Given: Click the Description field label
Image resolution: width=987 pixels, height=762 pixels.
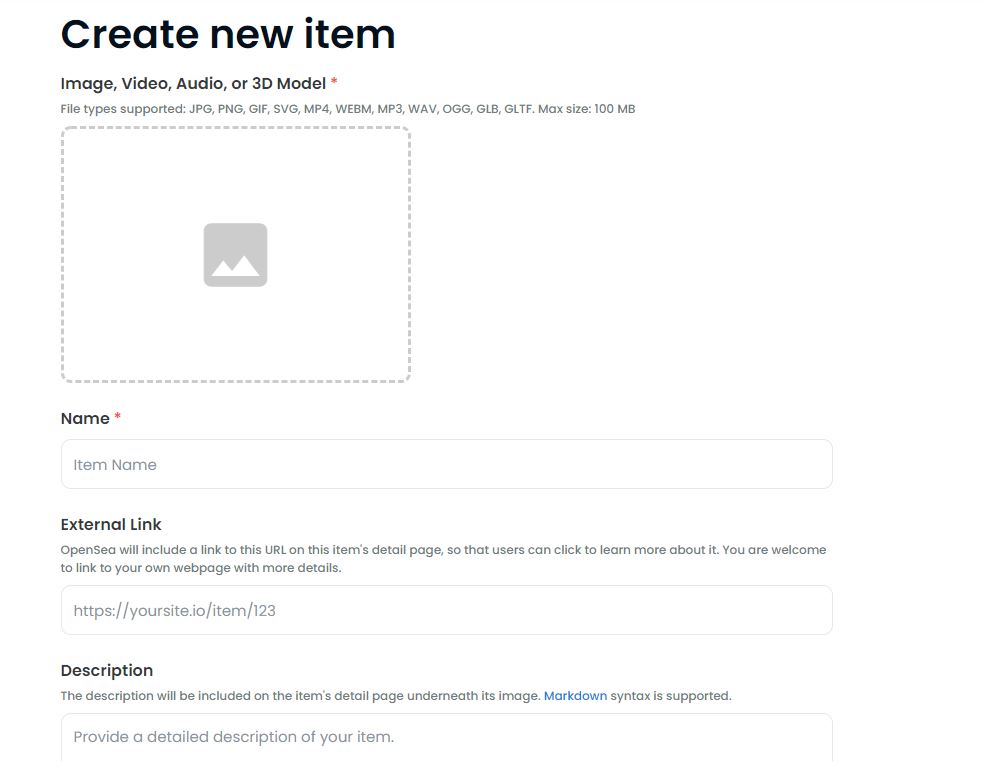Looking at the screenshot, I should [x=107, y=671].
